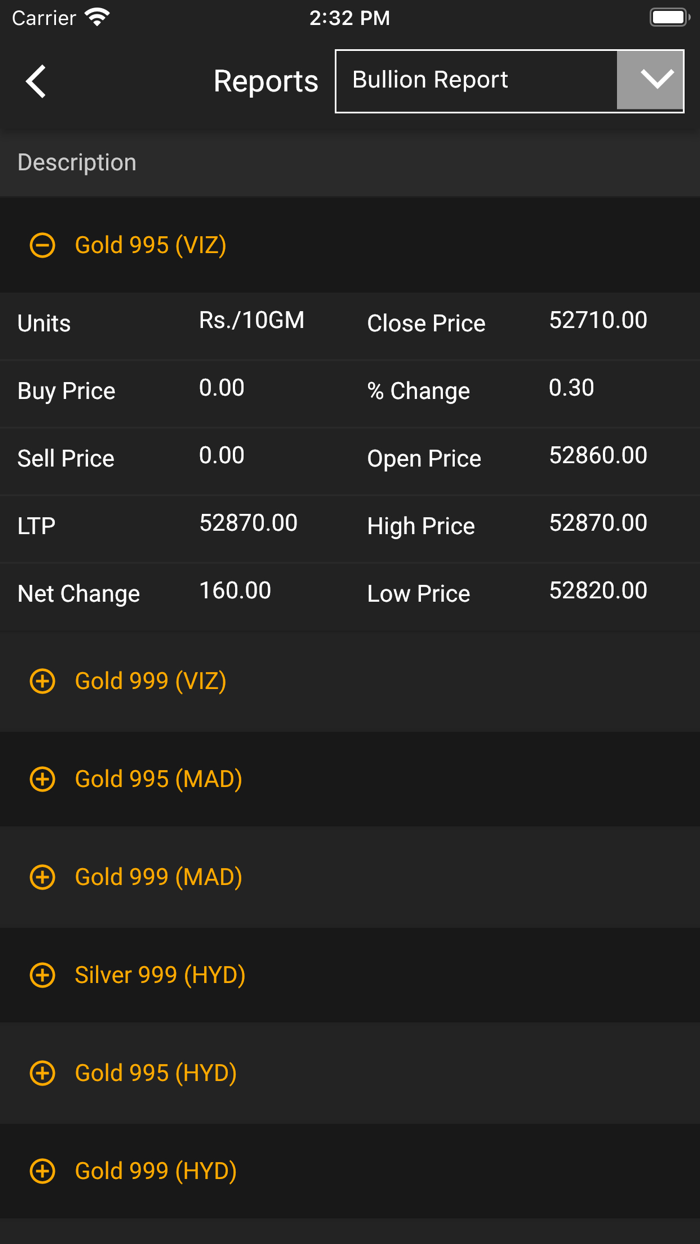The width and height of the screenshot is (700, 1244).
Task: Expand Gold 999 (HYD) plus icon
Action: point(42,1171)
